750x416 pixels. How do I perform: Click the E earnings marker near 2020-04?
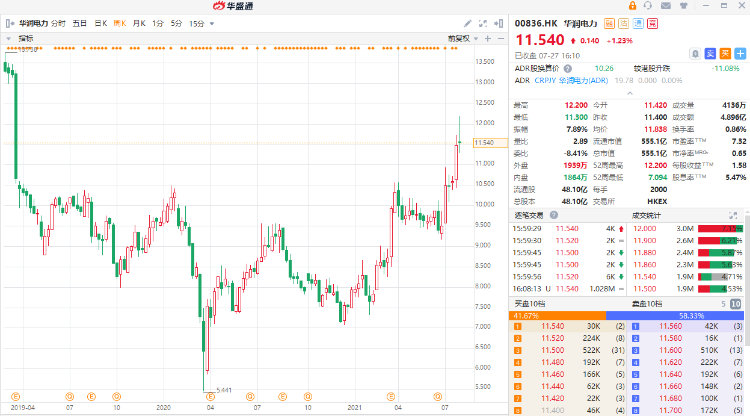pos(210,396)
